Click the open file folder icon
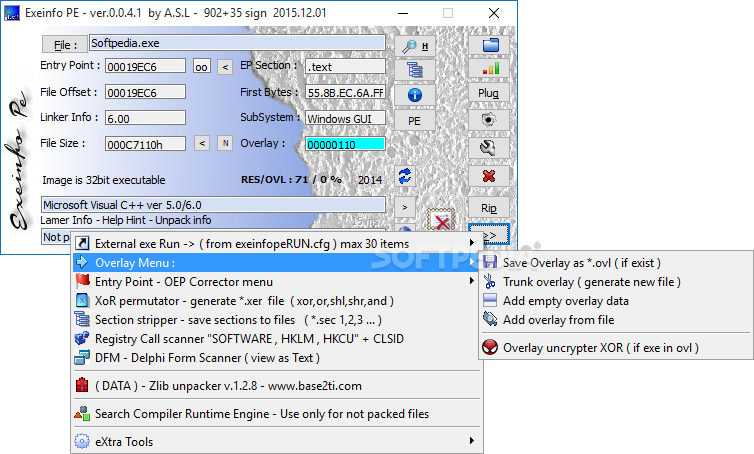 pos(489,45)
